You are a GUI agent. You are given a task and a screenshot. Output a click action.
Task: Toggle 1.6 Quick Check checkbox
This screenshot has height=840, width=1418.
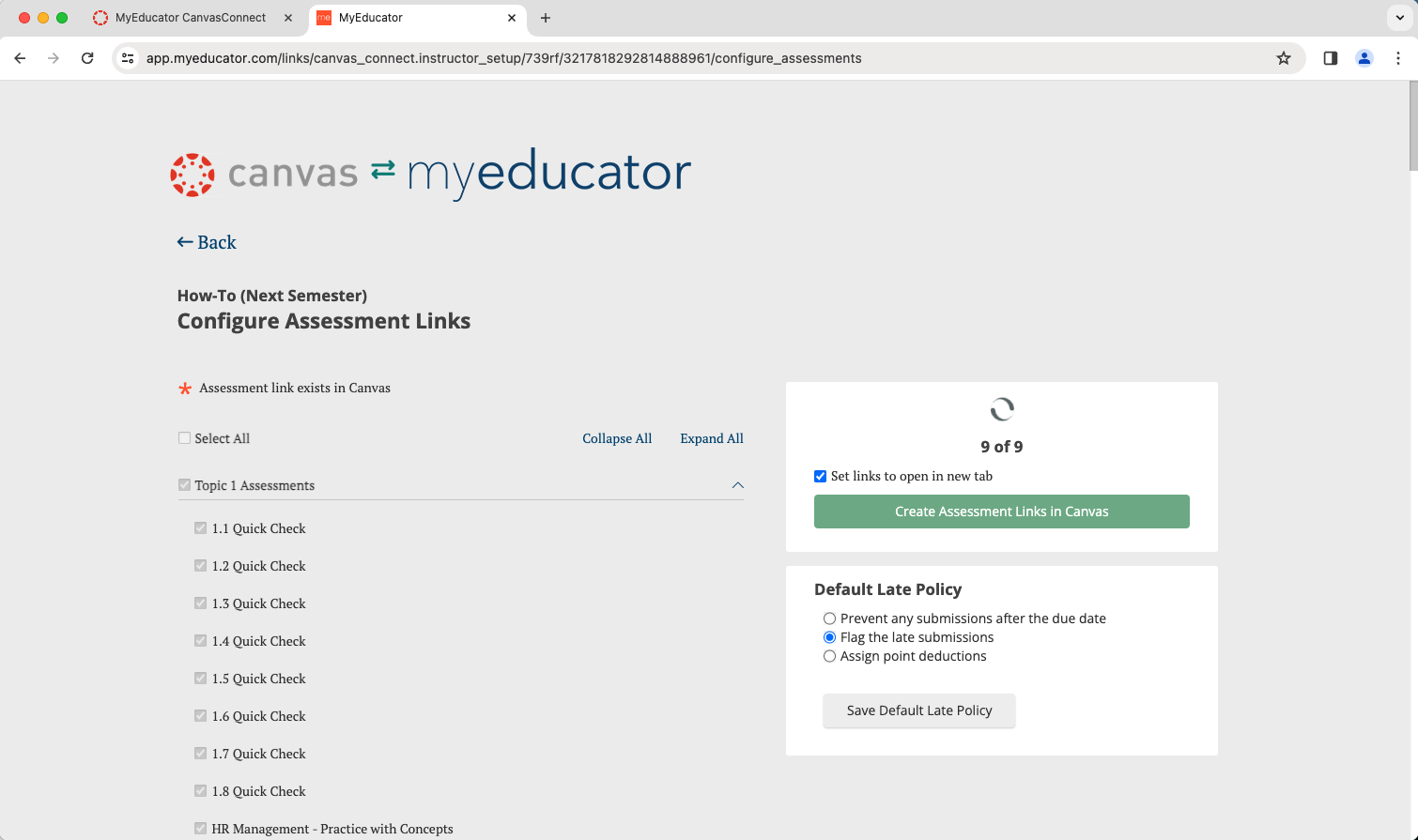click(200, 716)
